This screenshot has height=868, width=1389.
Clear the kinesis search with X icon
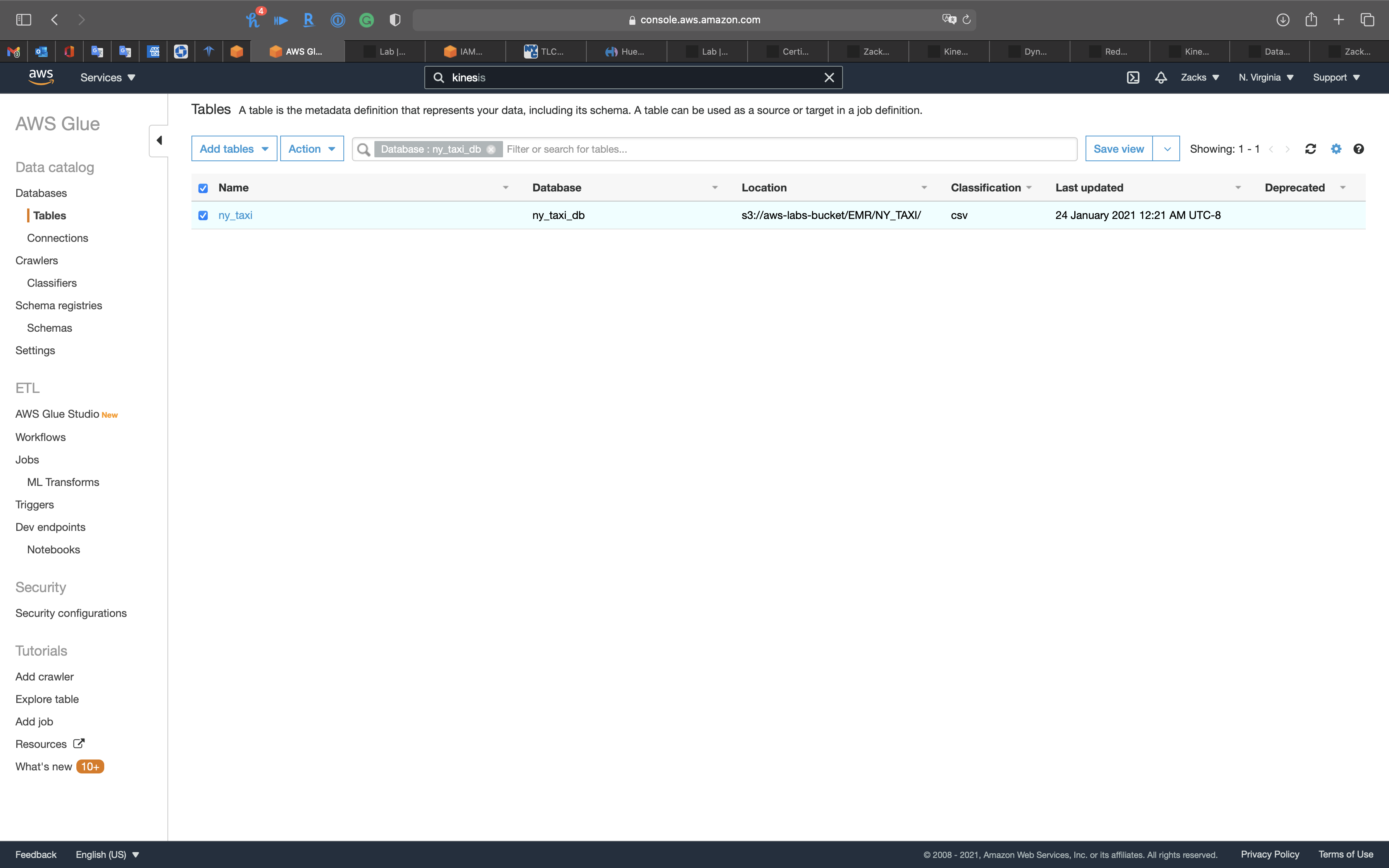(829, 77)
